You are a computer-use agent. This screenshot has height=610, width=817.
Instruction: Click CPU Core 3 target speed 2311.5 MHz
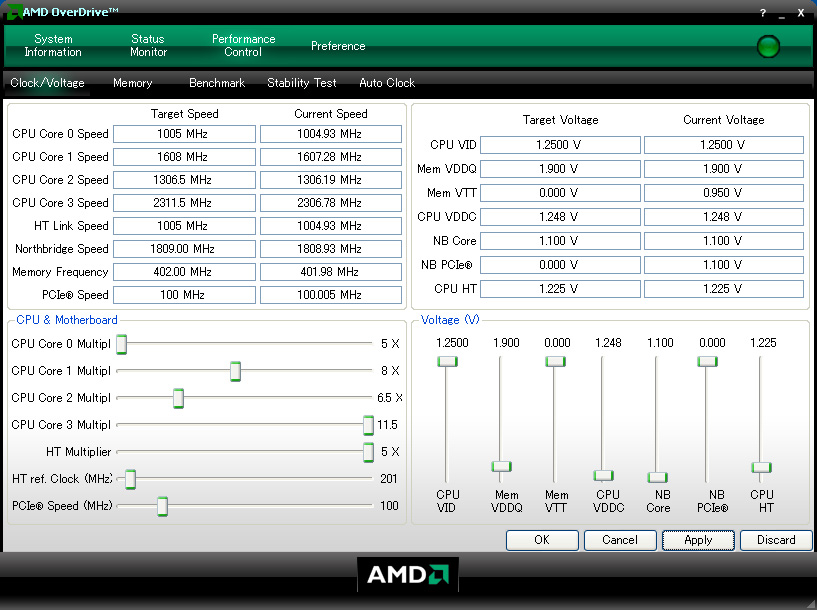tap(184, 203)
